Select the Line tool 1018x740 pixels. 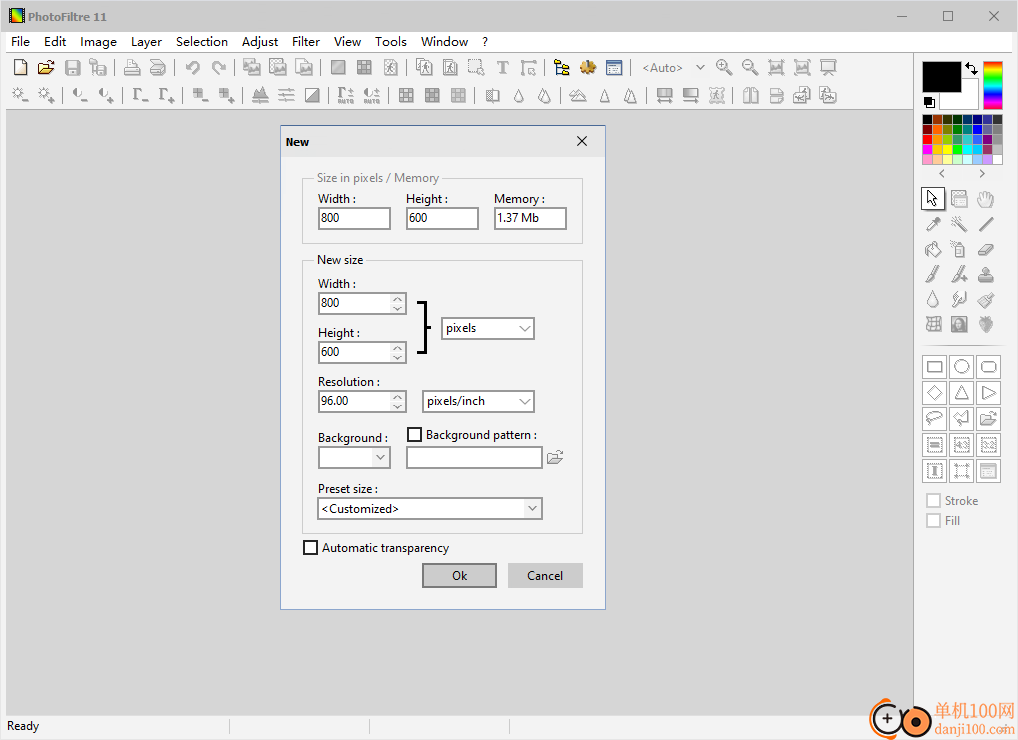[x=986, y=225]
